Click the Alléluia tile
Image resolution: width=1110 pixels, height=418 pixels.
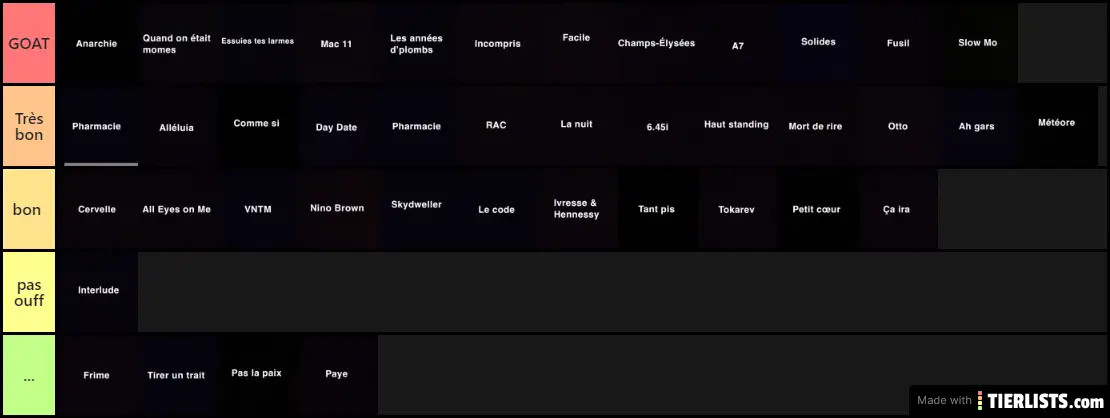[177, 127]
